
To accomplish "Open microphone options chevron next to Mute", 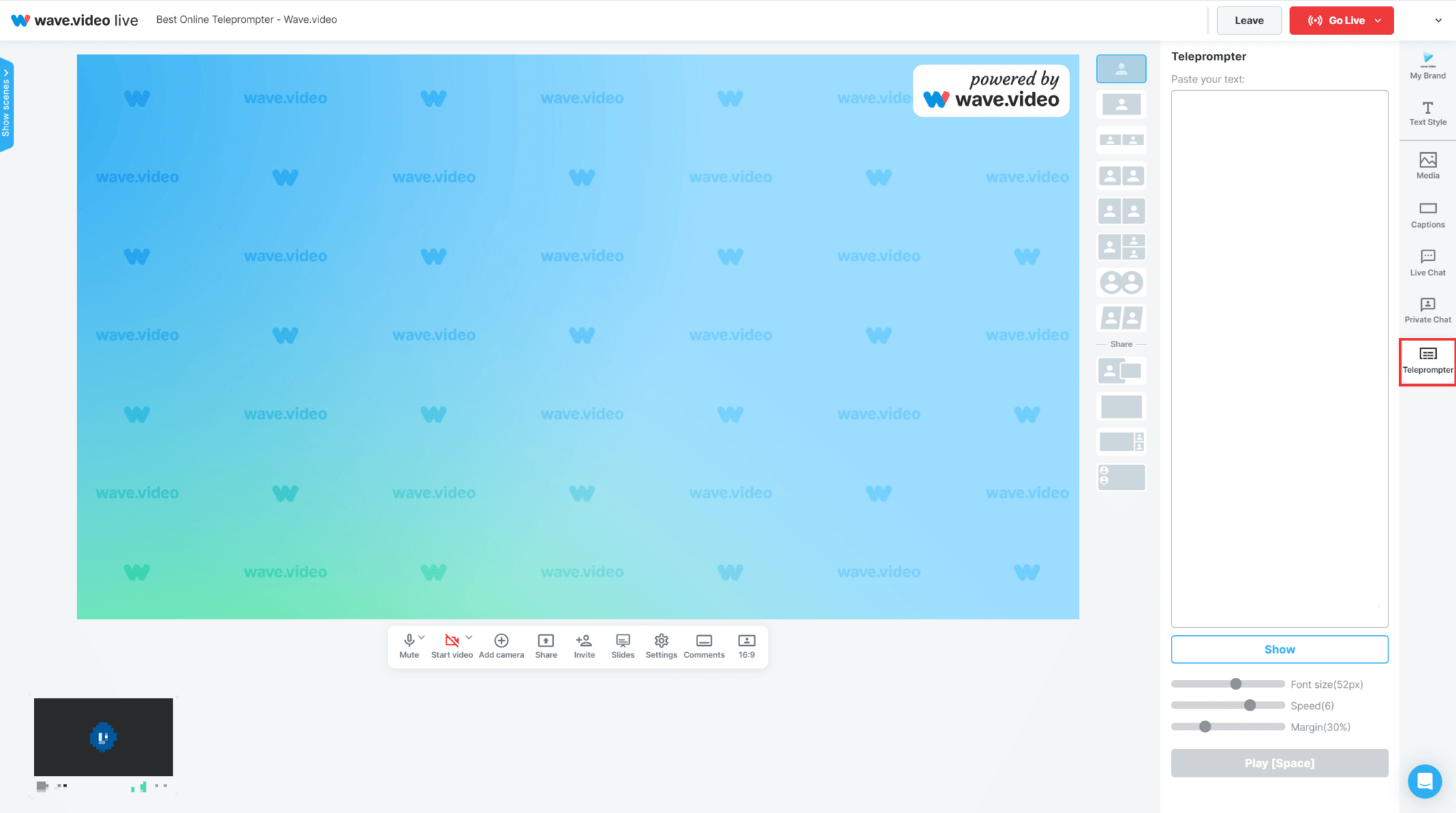I will (x=422, y=637).
